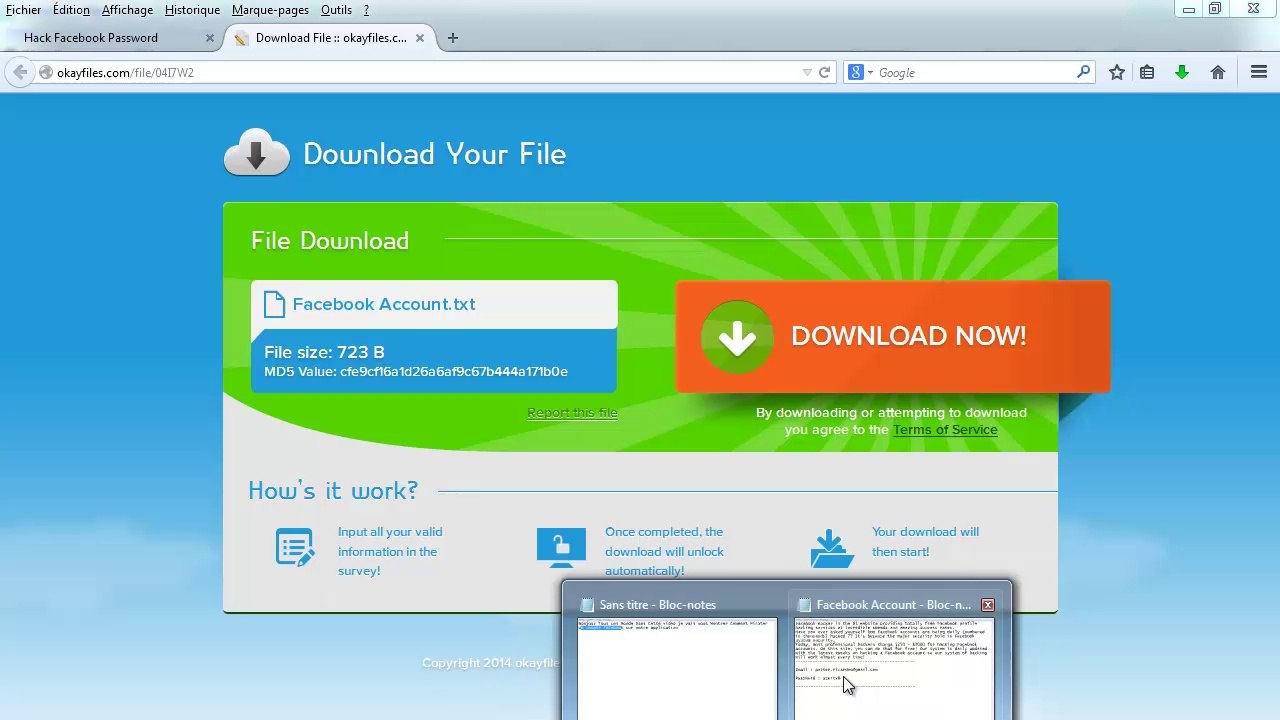Open the downloads arrow panel

tap(1182, 72)
